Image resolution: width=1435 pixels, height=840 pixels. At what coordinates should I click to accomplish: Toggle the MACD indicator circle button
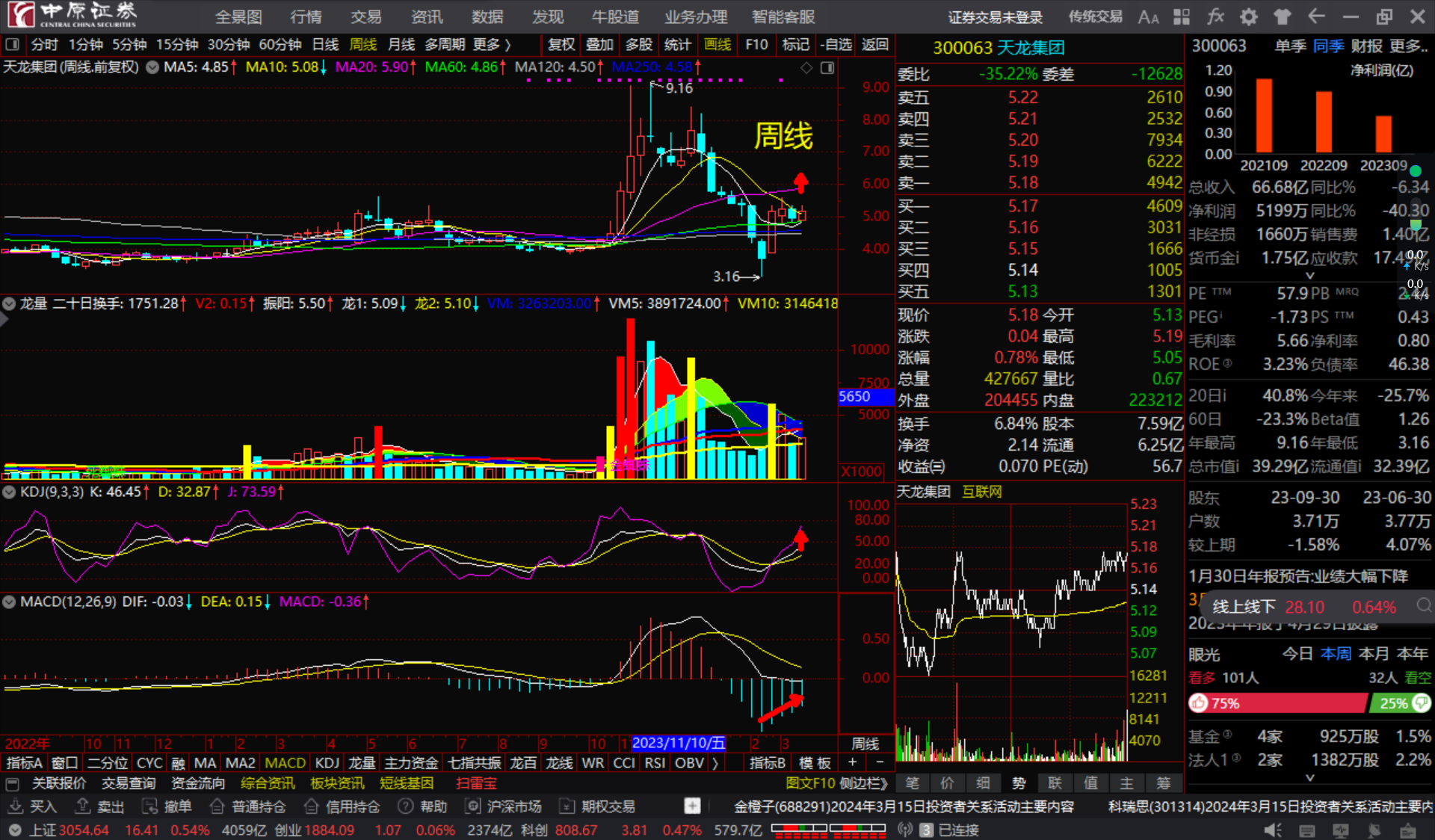(9, 602)
